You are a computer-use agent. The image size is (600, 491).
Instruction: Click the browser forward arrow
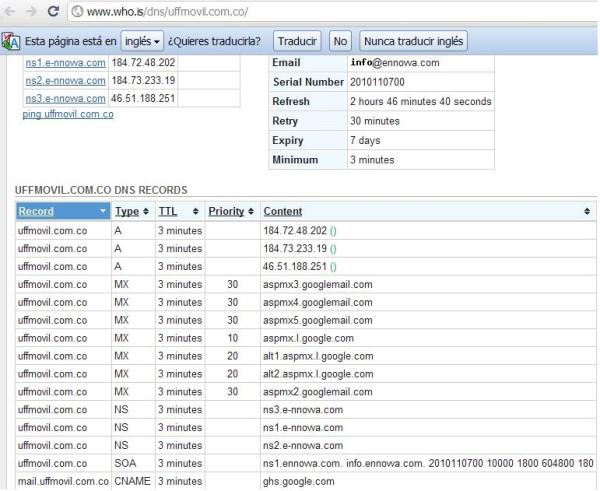(x=31, y=11)
